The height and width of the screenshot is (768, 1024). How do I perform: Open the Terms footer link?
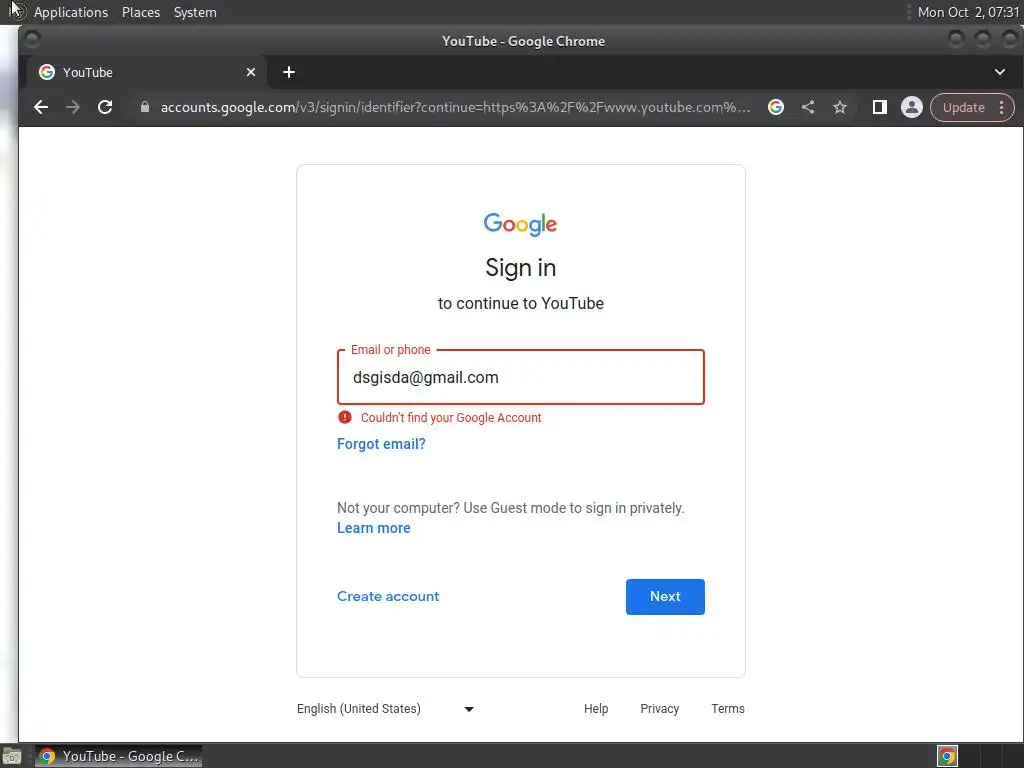(x=728, y=709)
